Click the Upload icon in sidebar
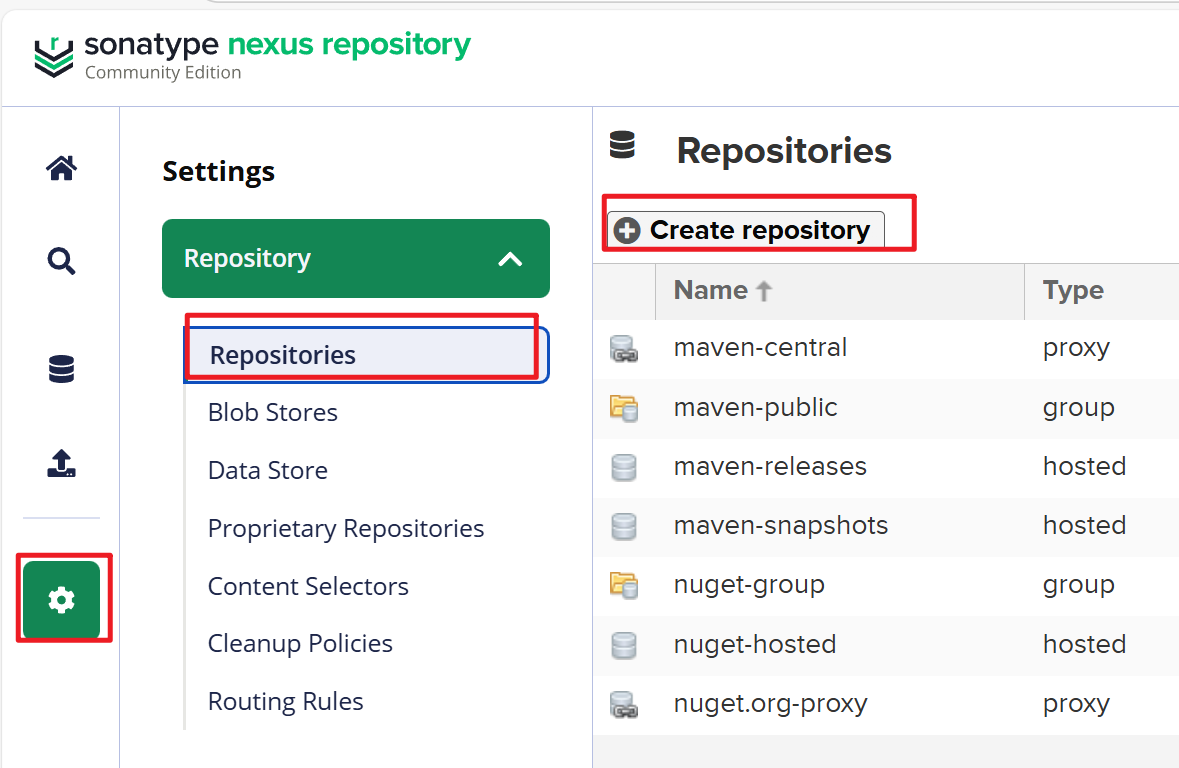Viewport: 1179px width, 768px height. pos(61,463)
